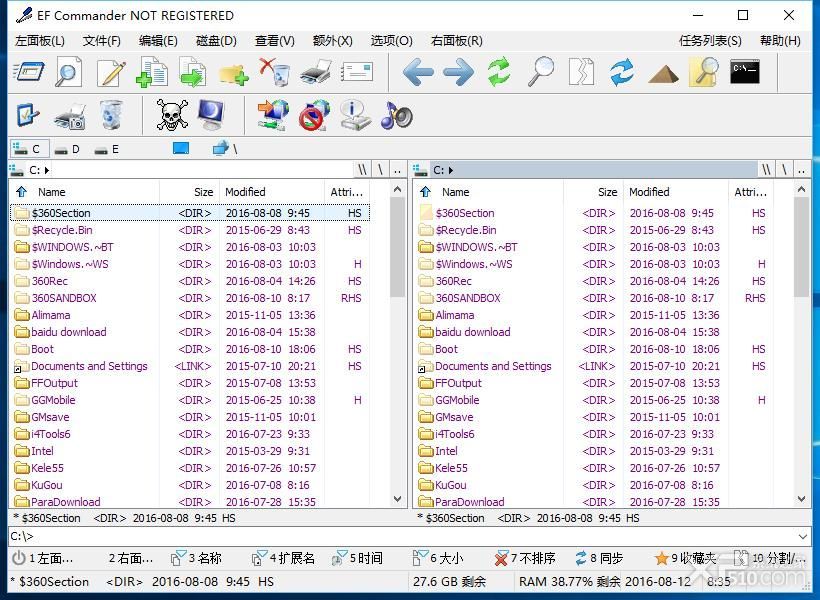Click the printer icon in top toolbar
This screenshot has height=600, width=820.
click(316, 72)
